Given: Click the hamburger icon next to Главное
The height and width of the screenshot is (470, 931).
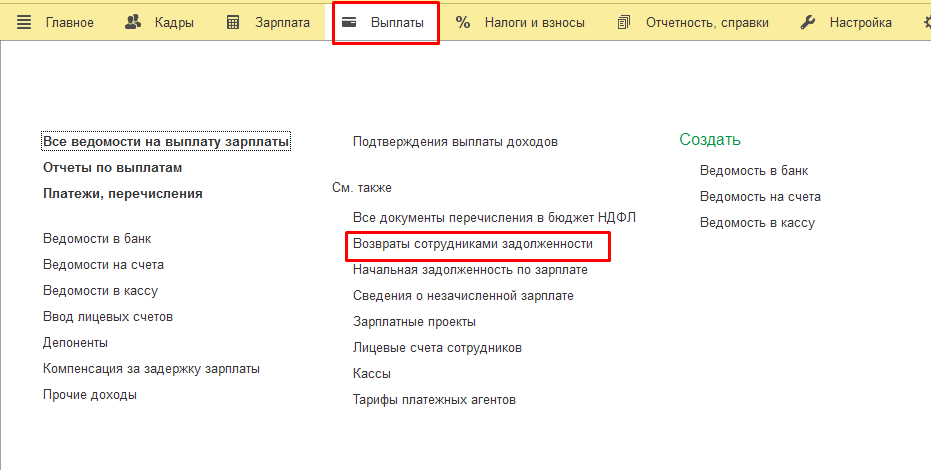Looking at the screenshot, I should pyautogui.click(x=24, y=22).
